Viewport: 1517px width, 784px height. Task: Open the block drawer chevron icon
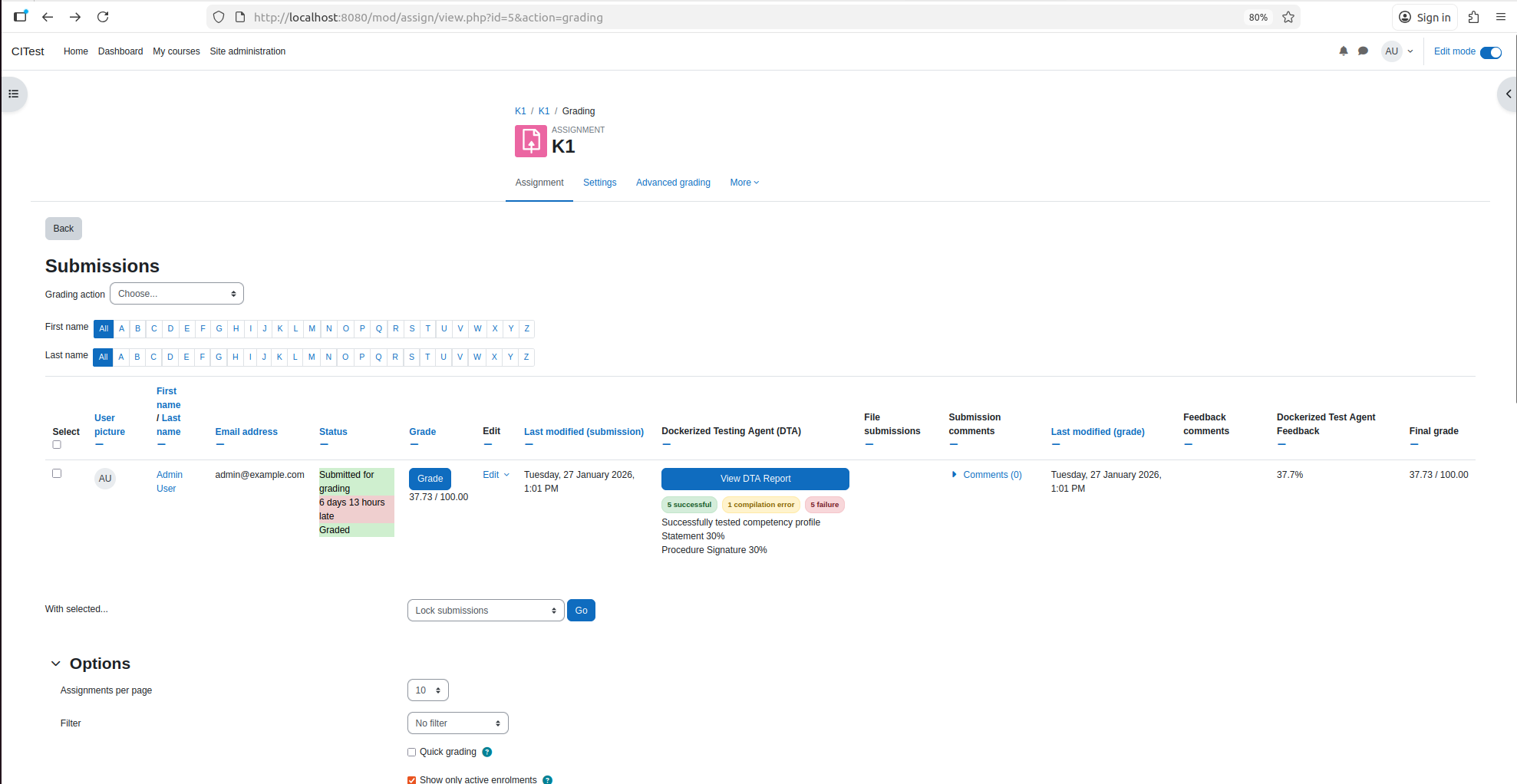(x=1508, y=94)
